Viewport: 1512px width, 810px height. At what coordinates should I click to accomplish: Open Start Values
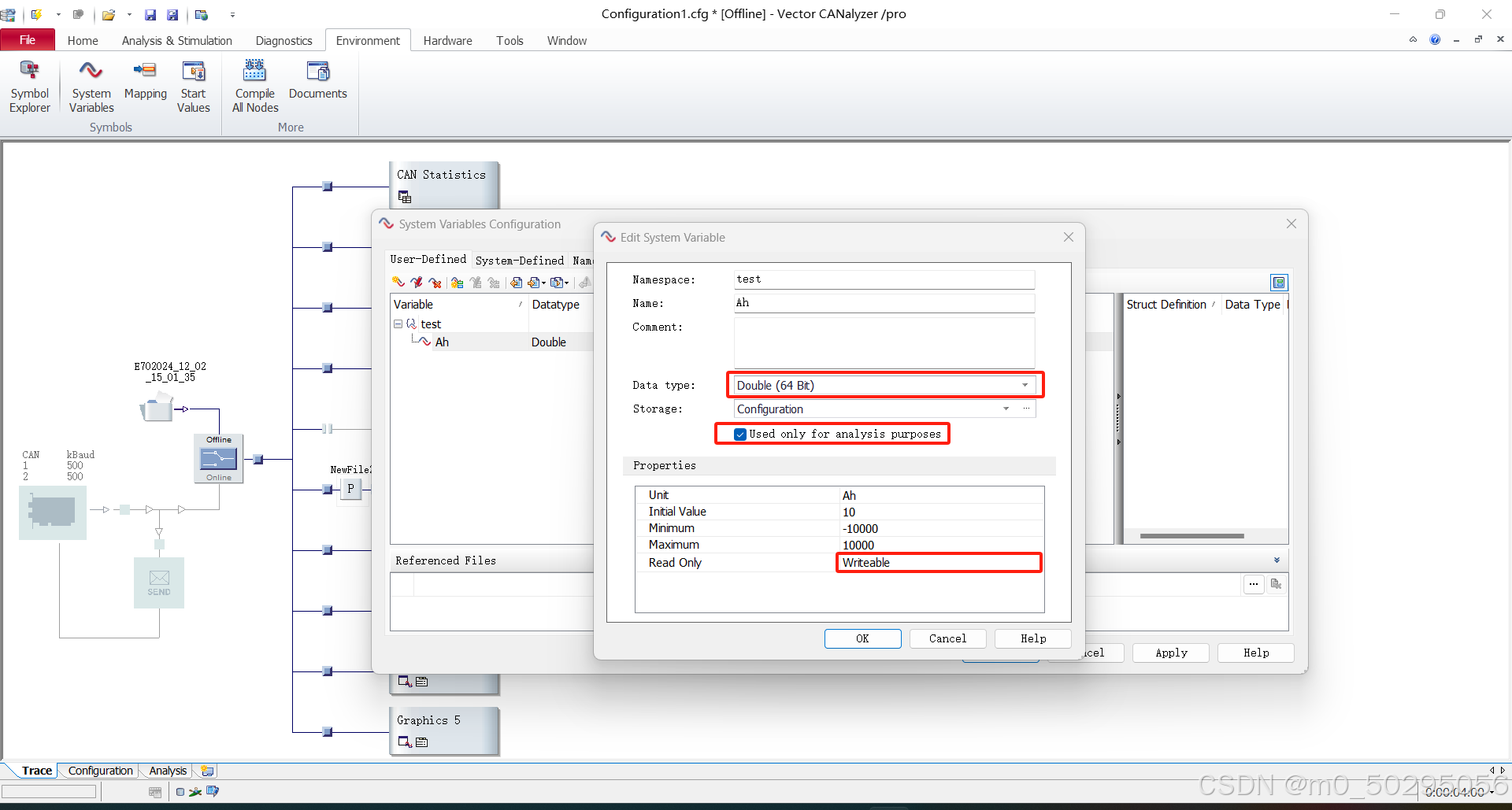point(194,87)
